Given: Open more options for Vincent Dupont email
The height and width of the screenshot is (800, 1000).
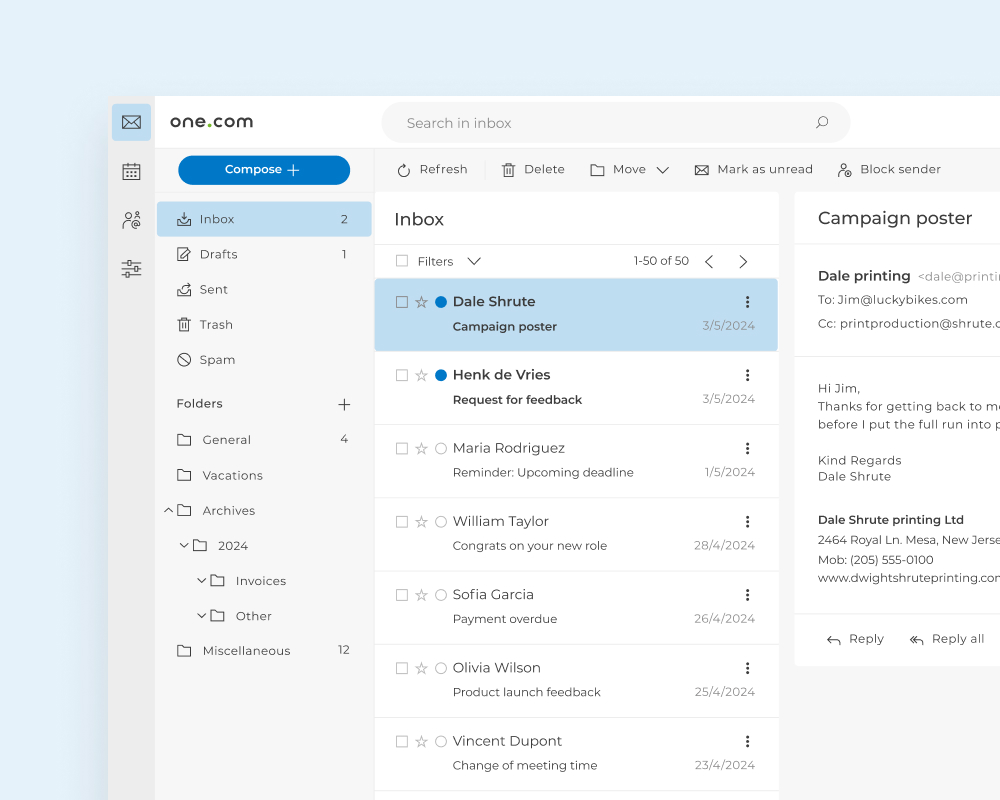Looking at the screenshot, I should (747, 741).
